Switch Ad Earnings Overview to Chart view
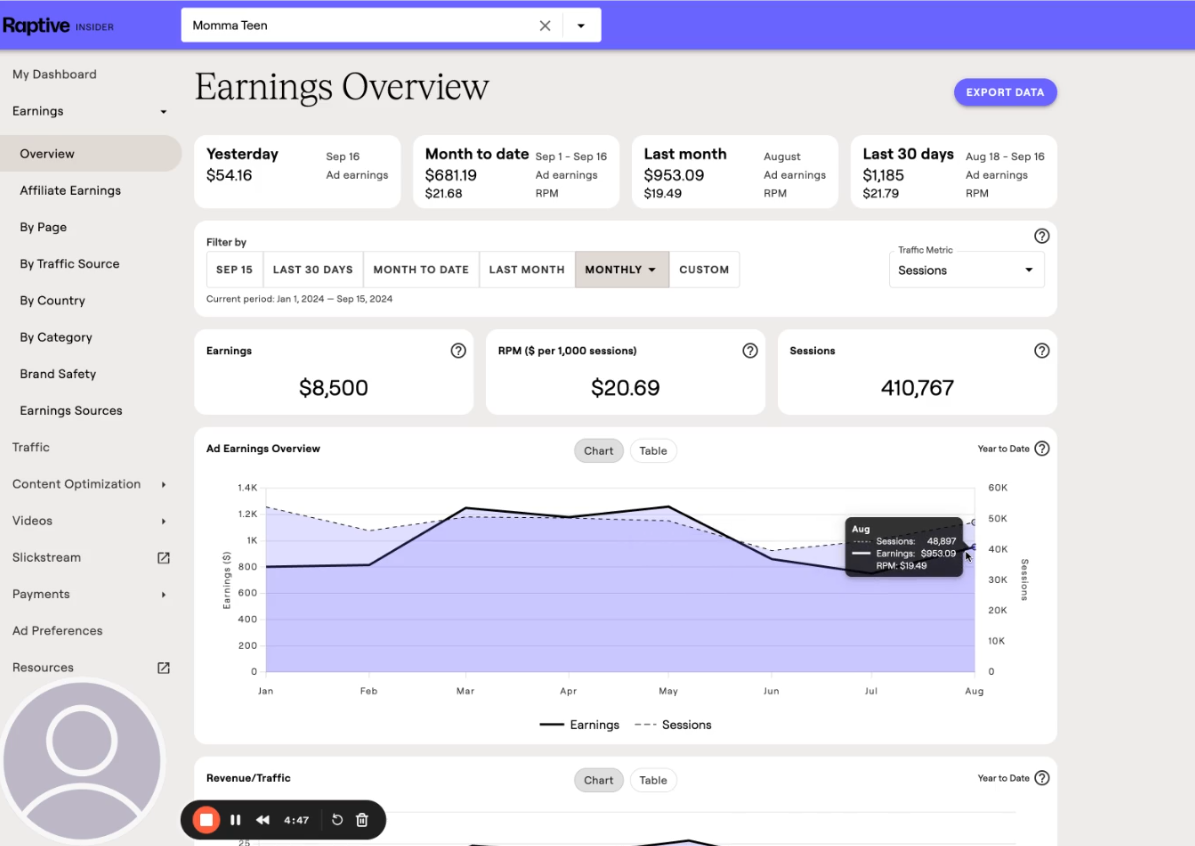Viewport: 1195px width, 846px height. coord(598,451)
